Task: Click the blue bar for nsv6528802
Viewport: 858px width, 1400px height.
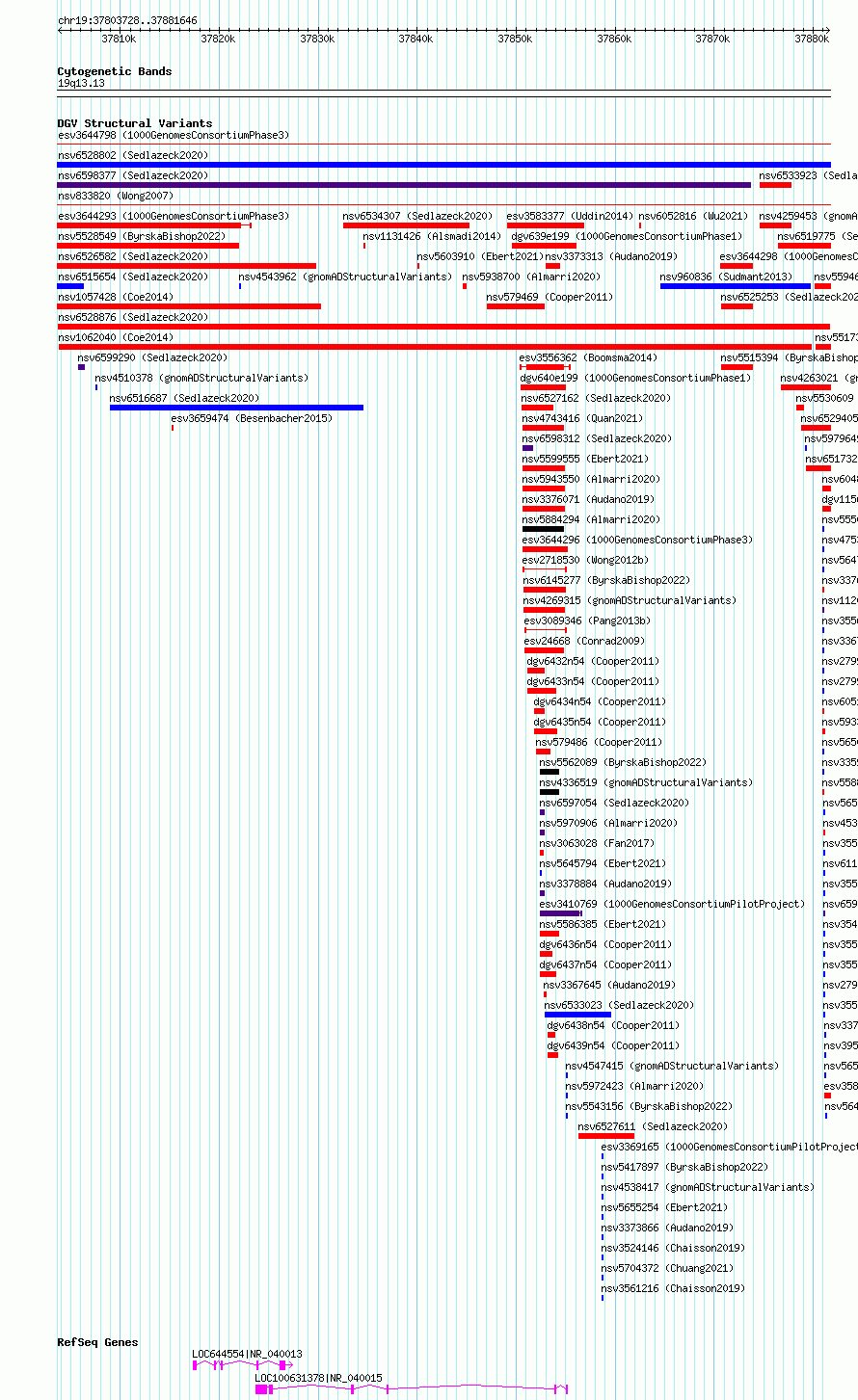Action: 443,165
